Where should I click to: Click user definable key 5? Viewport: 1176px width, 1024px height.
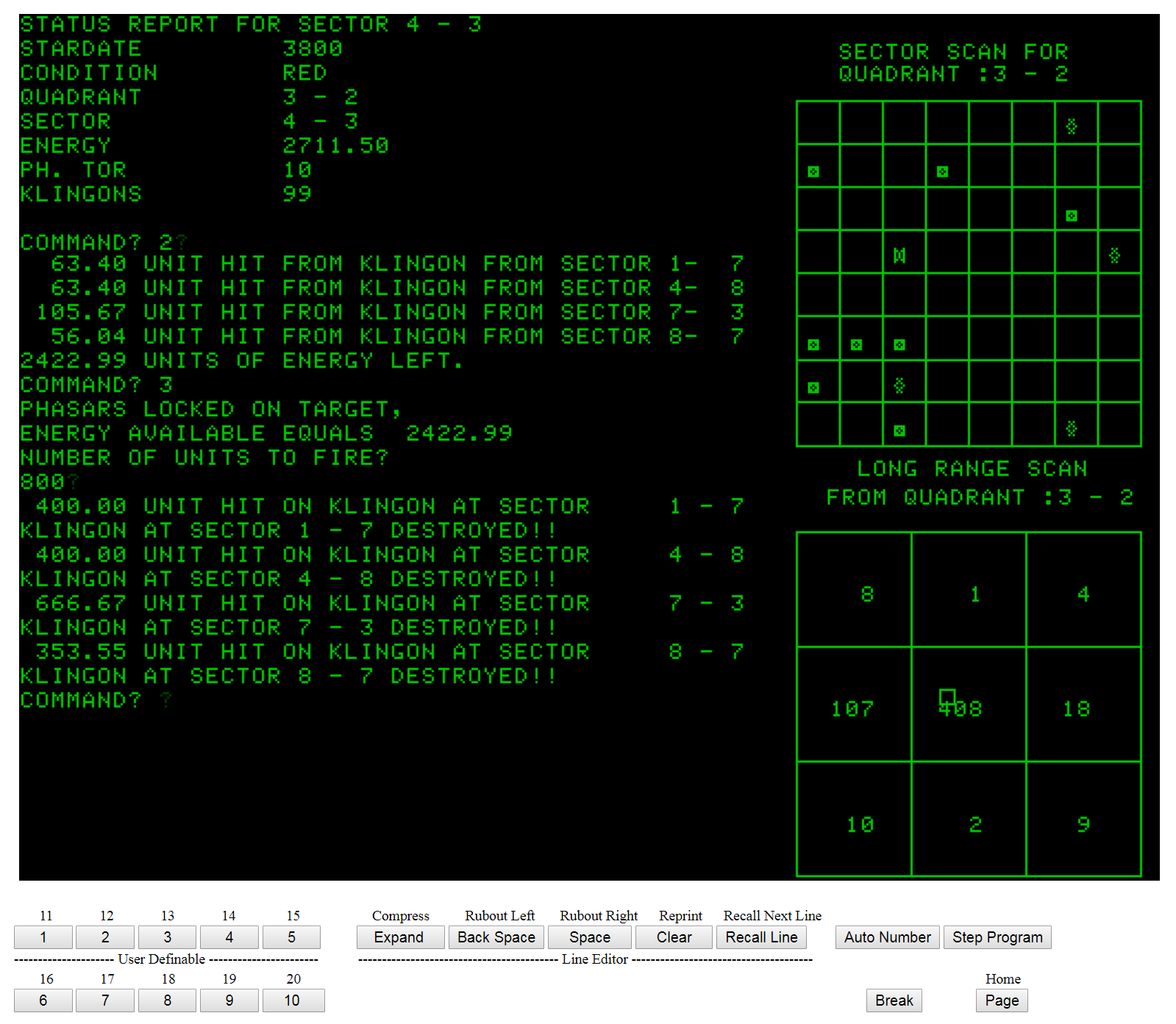tap(292, 937)
